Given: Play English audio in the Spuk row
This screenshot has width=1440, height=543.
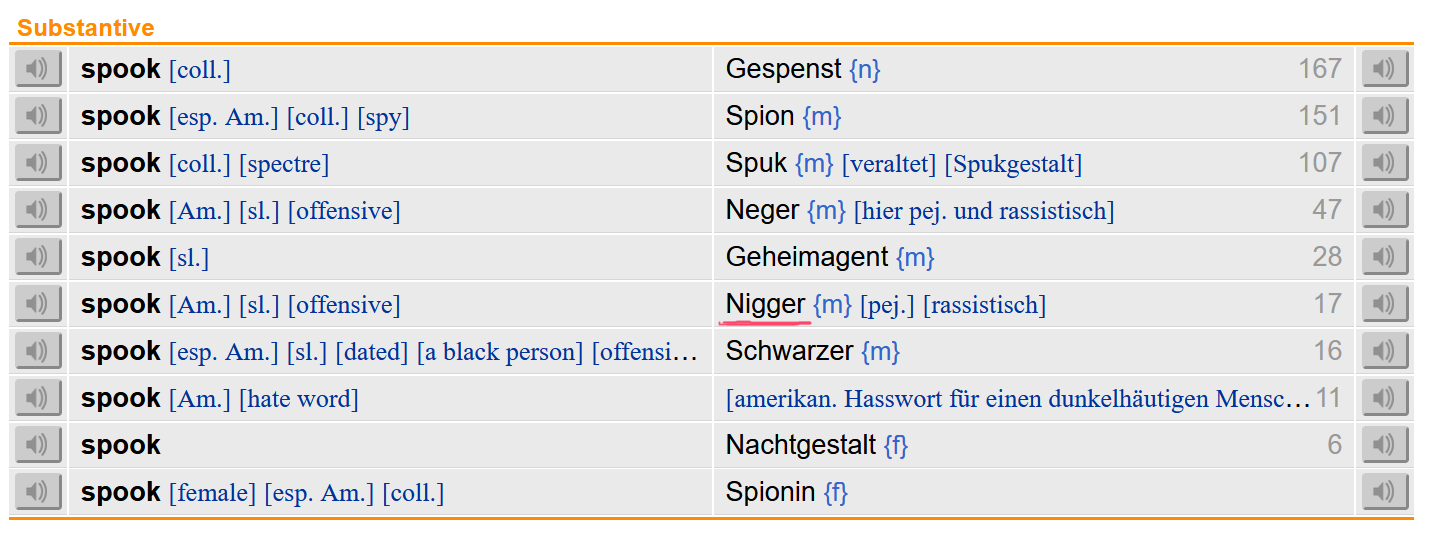Looking at the screenshot, I should [x=38, y=163].
